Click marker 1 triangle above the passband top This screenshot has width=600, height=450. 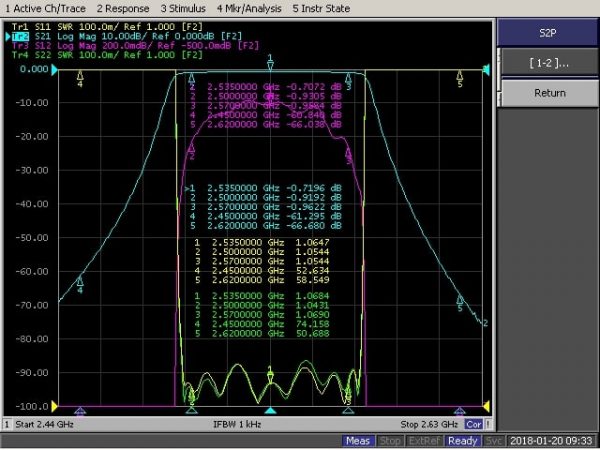(271, 63)
